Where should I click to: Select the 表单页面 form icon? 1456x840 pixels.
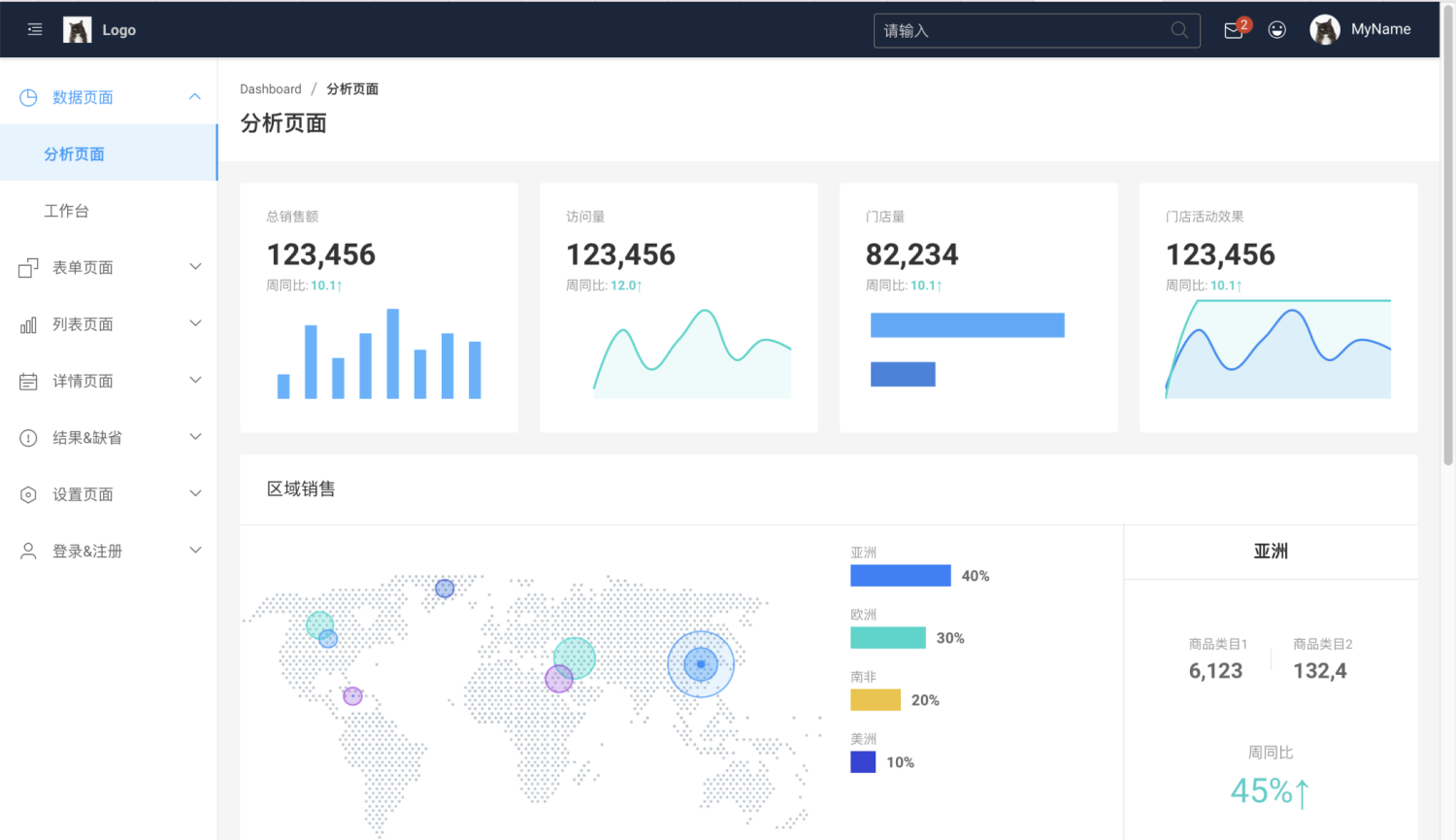click(28, 266)
